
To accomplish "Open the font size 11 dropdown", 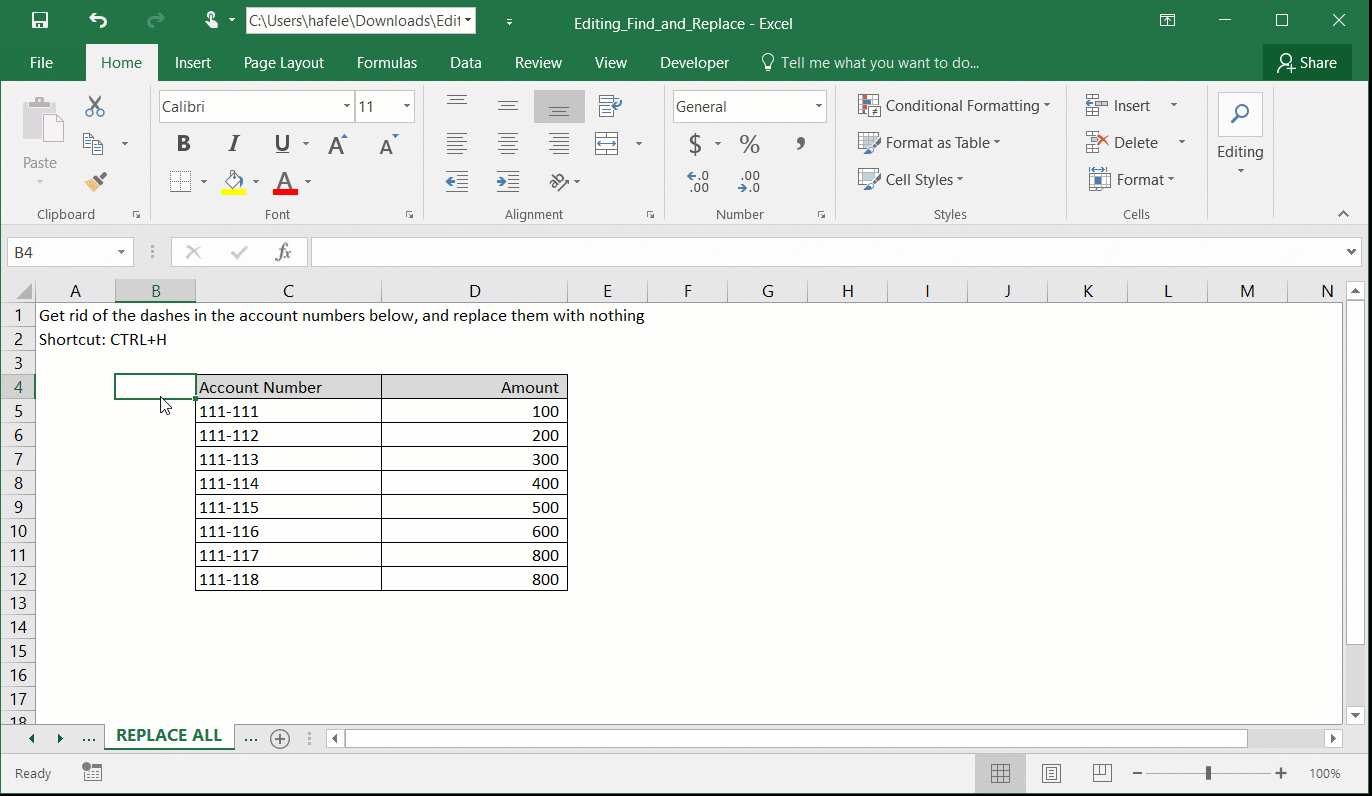I will click(407, 107).
